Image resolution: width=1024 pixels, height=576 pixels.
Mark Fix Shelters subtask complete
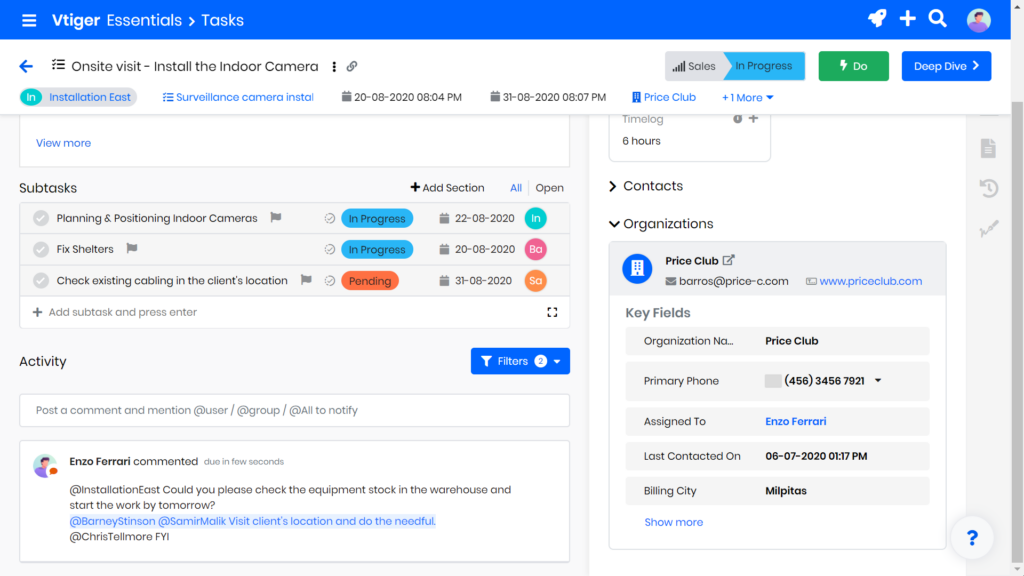coord(41,249)
